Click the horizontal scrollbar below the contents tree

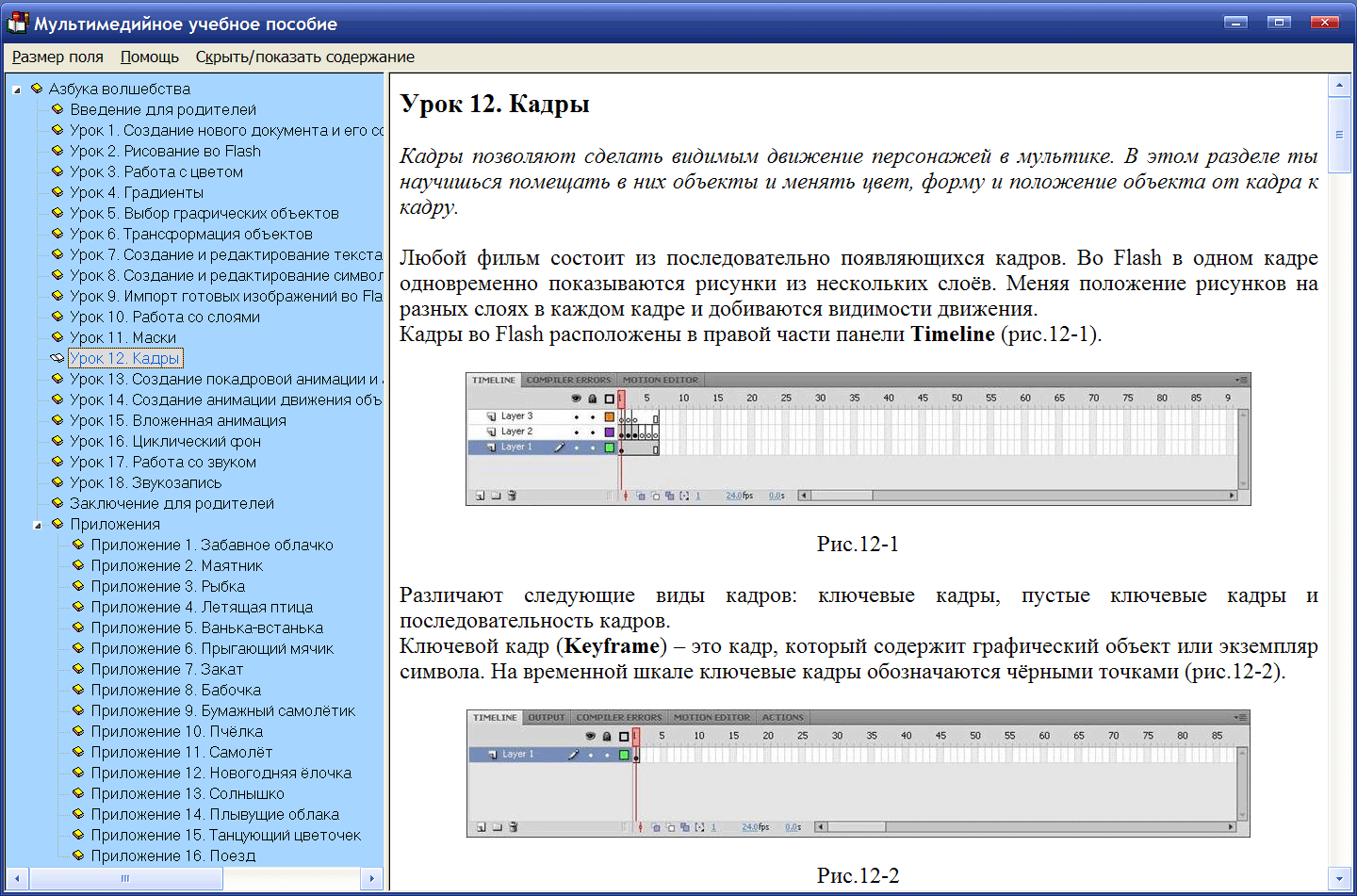pyautogui.click(x=125, y=878)
